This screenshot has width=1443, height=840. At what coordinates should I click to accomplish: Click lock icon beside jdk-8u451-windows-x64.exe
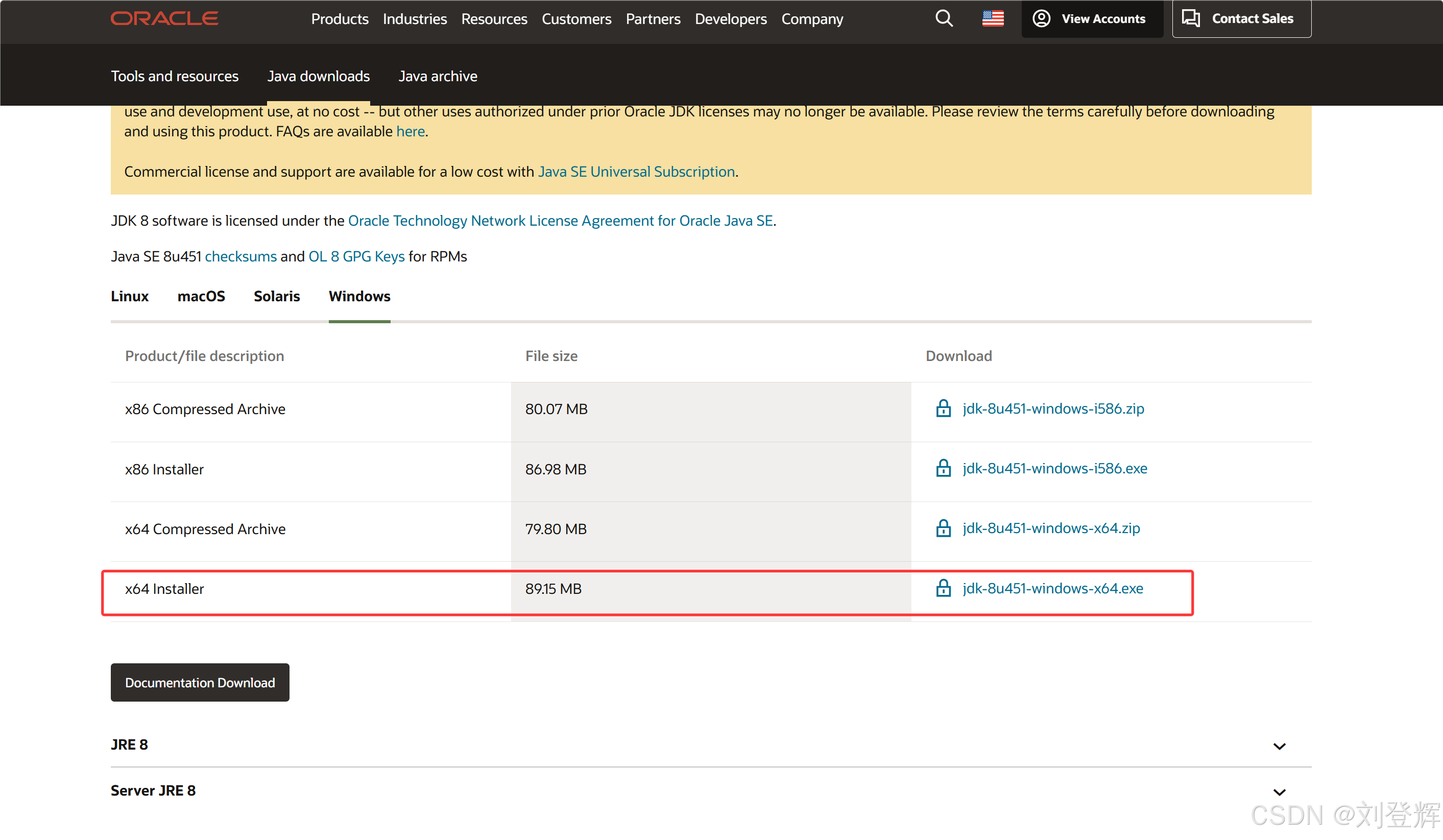(943, 588)
